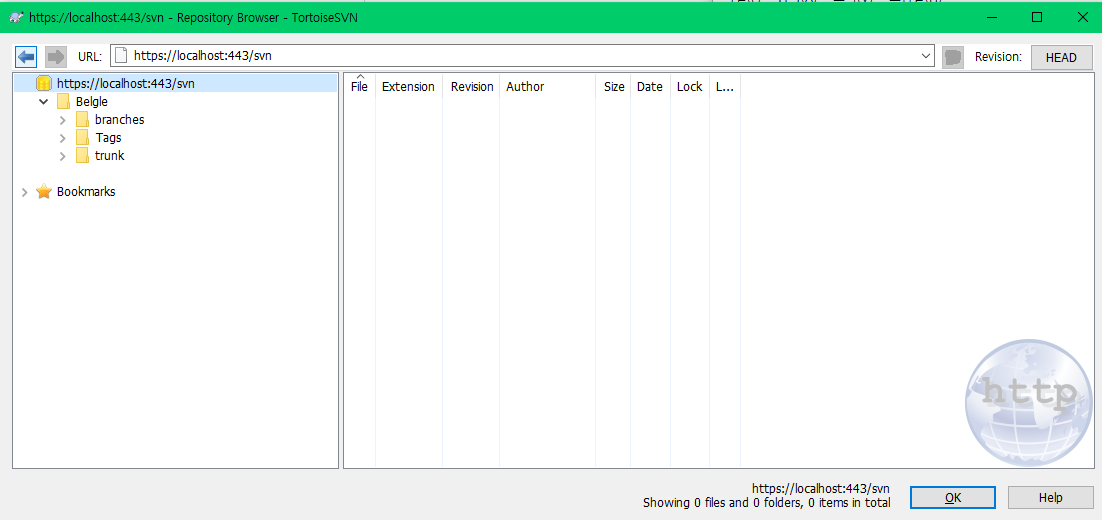Select the trunk folder label
Viewport: 1102px width, 520px height.
pos(110,155)
